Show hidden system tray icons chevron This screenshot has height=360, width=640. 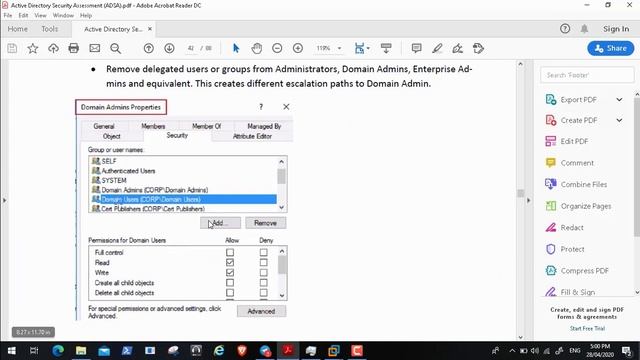(x=512, y=351)
